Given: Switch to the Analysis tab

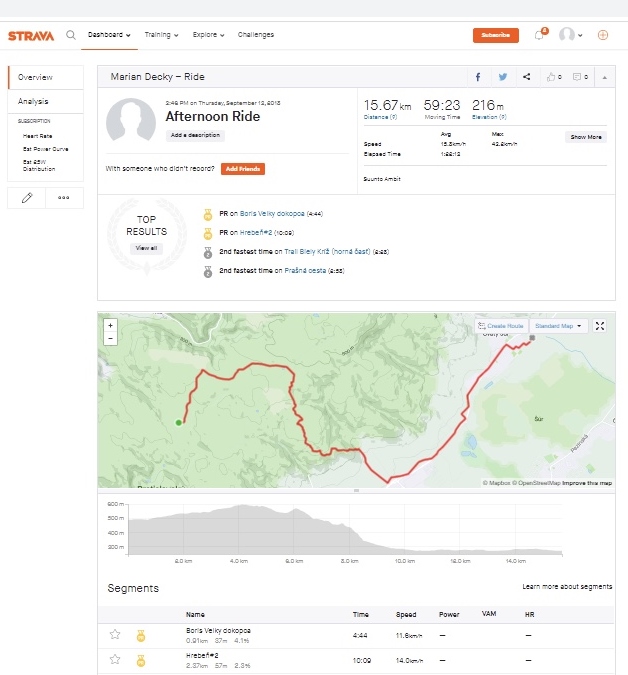Looking at the screenshot, I should 33,101.
